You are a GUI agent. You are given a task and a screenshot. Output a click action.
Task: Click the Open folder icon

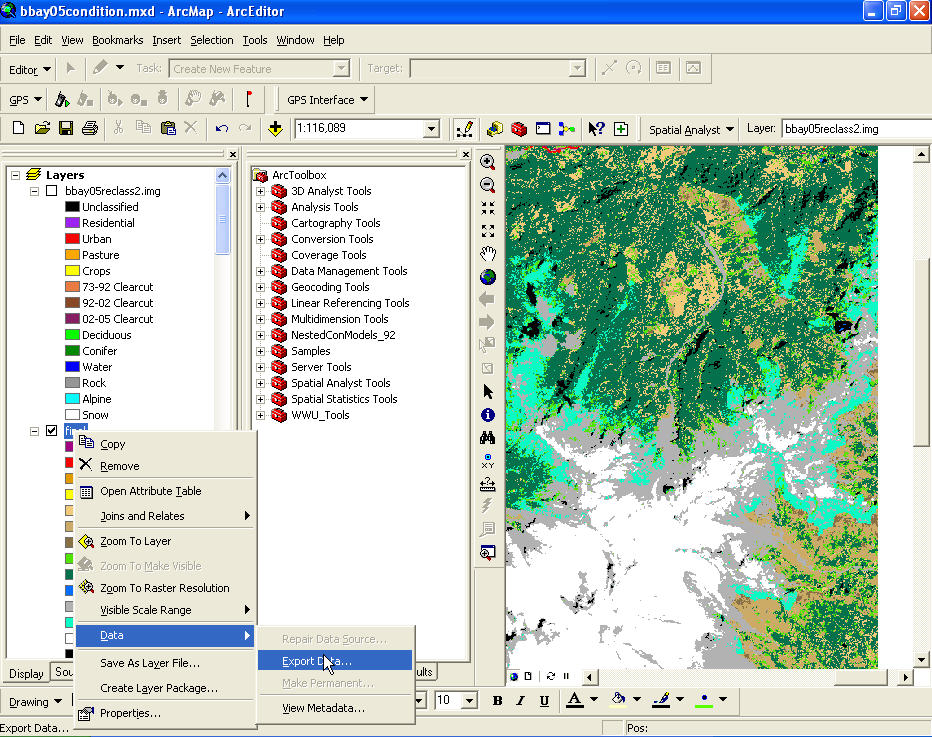(x=42, y=128)
